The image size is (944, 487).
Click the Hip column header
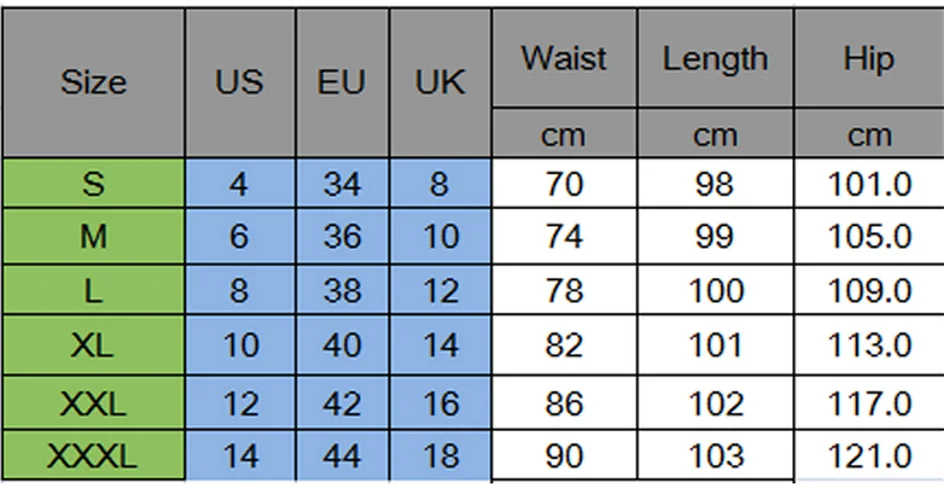pyautogui.click(x=867, y=58)
